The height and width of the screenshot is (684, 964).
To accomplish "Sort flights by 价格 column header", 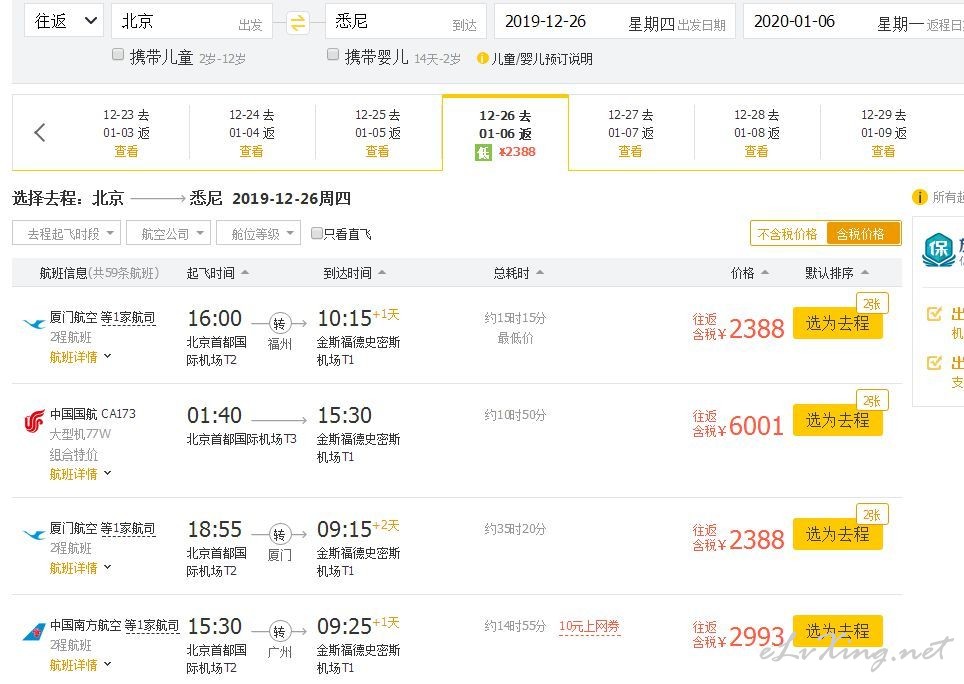I will [749, 272].
